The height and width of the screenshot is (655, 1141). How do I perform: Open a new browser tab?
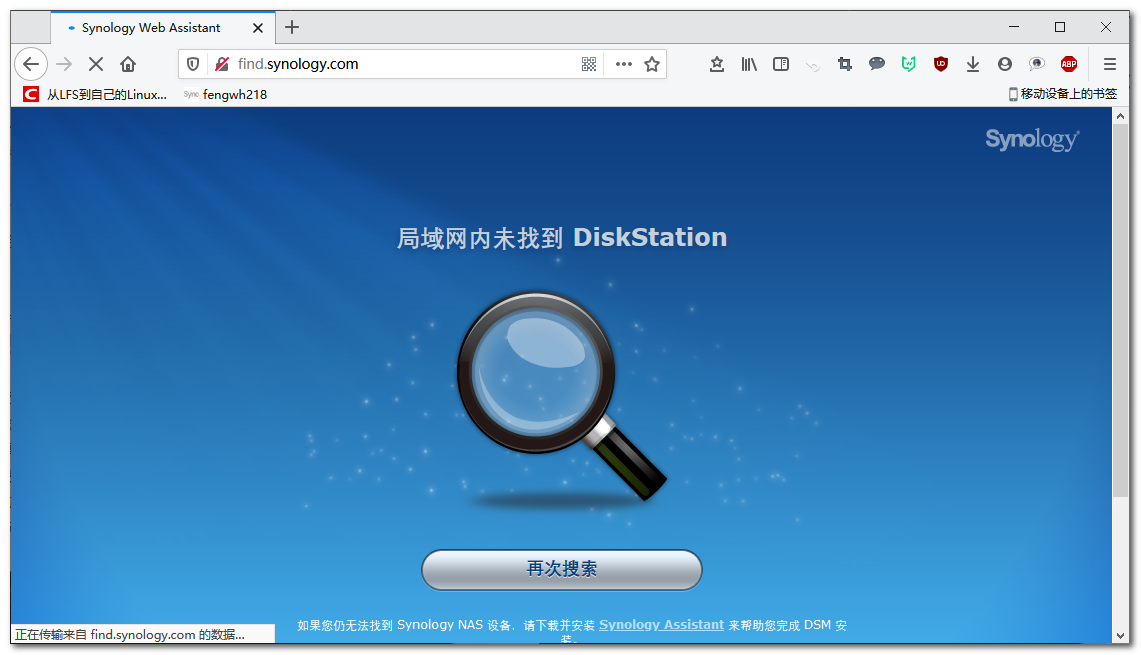coord(291,27)
